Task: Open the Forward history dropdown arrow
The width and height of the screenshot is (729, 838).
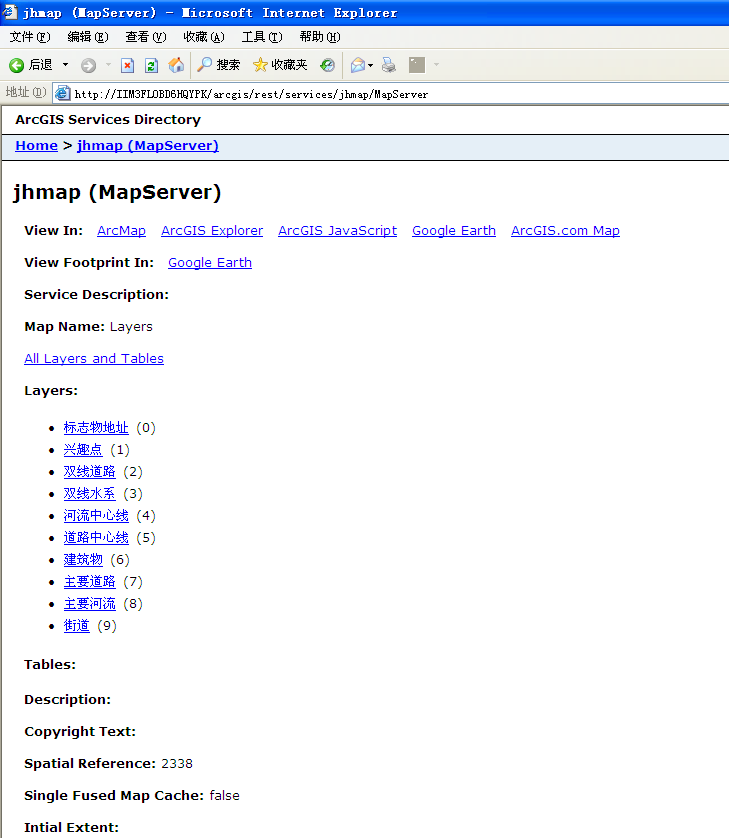Action: (x=108, y=65)
